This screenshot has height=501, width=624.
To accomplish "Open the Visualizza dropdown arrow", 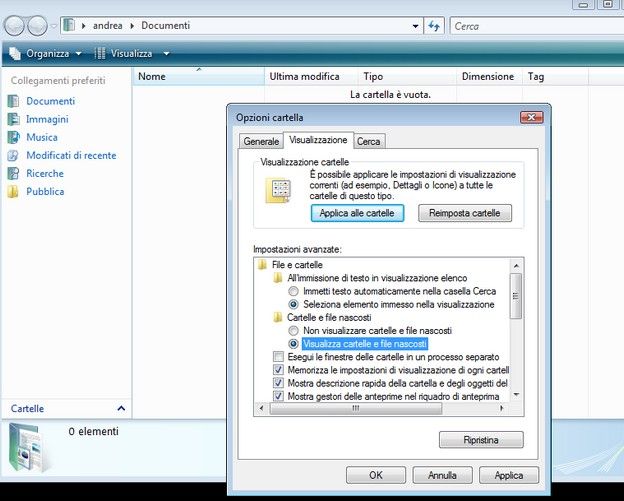I will pos(166,53).
